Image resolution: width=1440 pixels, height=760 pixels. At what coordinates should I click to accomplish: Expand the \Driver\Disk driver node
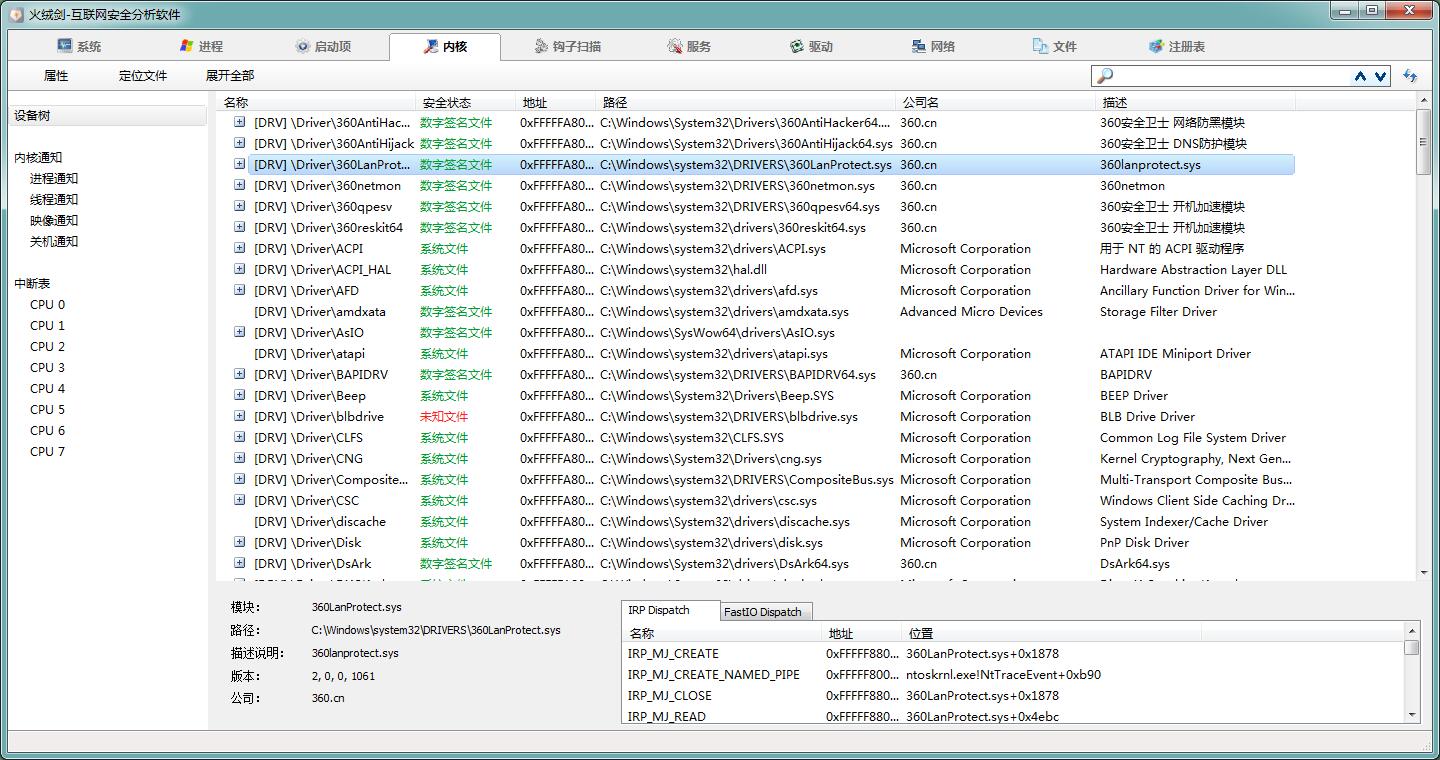pos(240,542)
